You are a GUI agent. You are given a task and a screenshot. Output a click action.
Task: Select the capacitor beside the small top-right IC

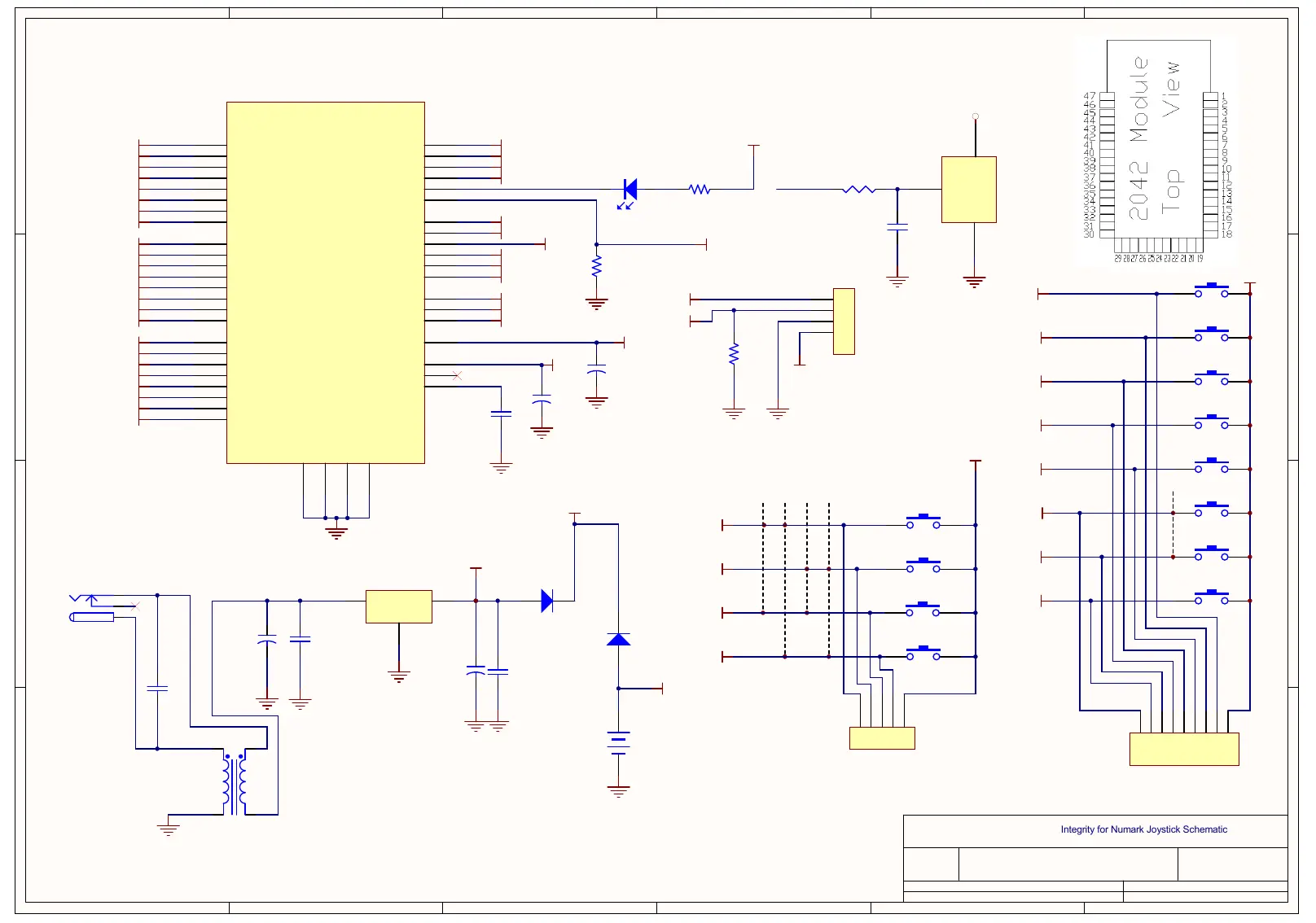[x=897, y=228]
